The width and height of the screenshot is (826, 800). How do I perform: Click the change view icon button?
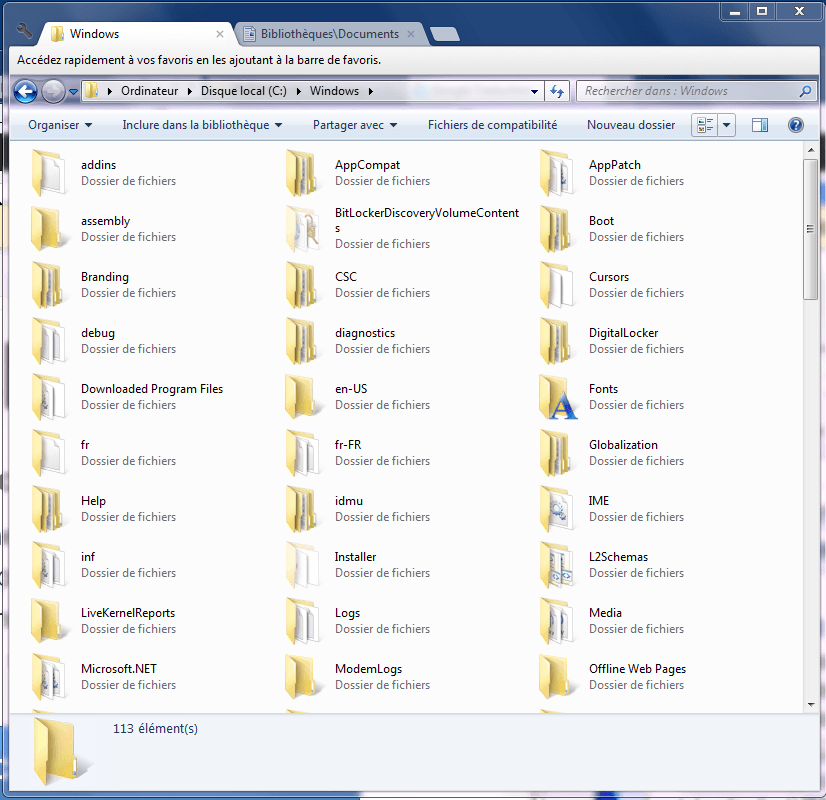pos(704,125)
